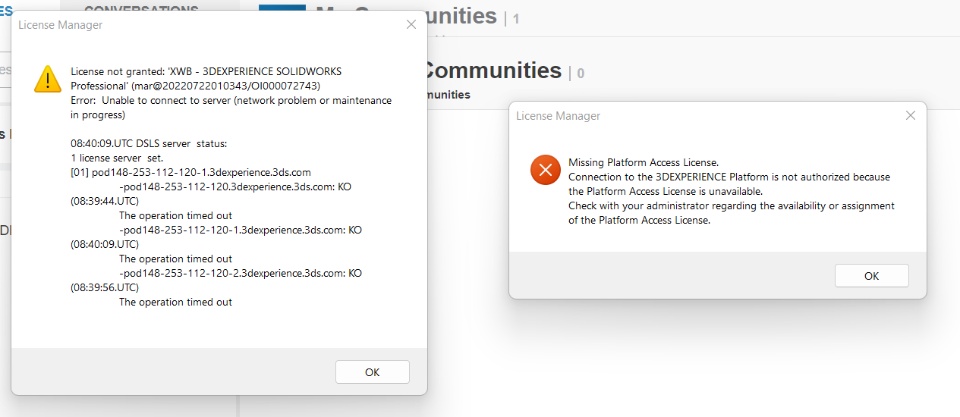Close the license not granted License Manager dialog
Viewport: 960px width, 417px height.
click(x=411, y=24)
